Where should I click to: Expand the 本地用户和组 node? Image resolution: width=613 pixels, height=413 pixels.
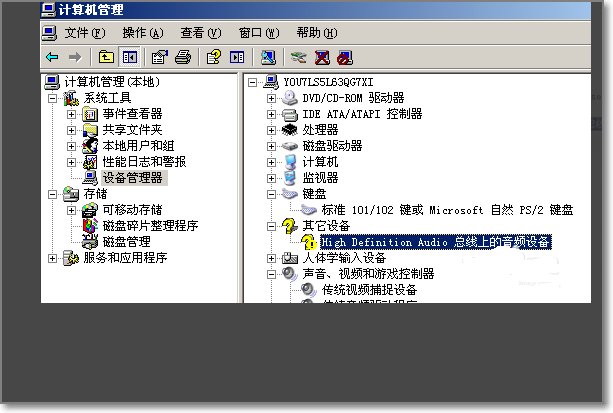pos(71,146)
